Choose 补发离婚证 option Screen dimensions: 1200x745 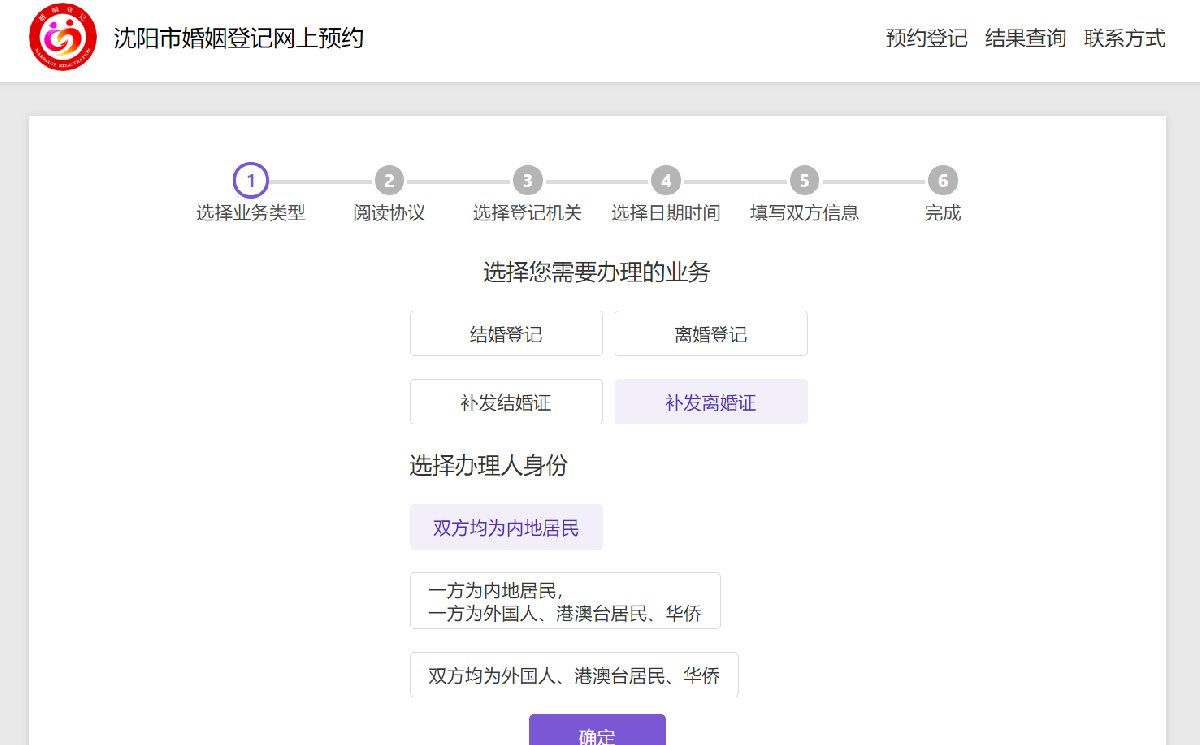pos(710,403)
